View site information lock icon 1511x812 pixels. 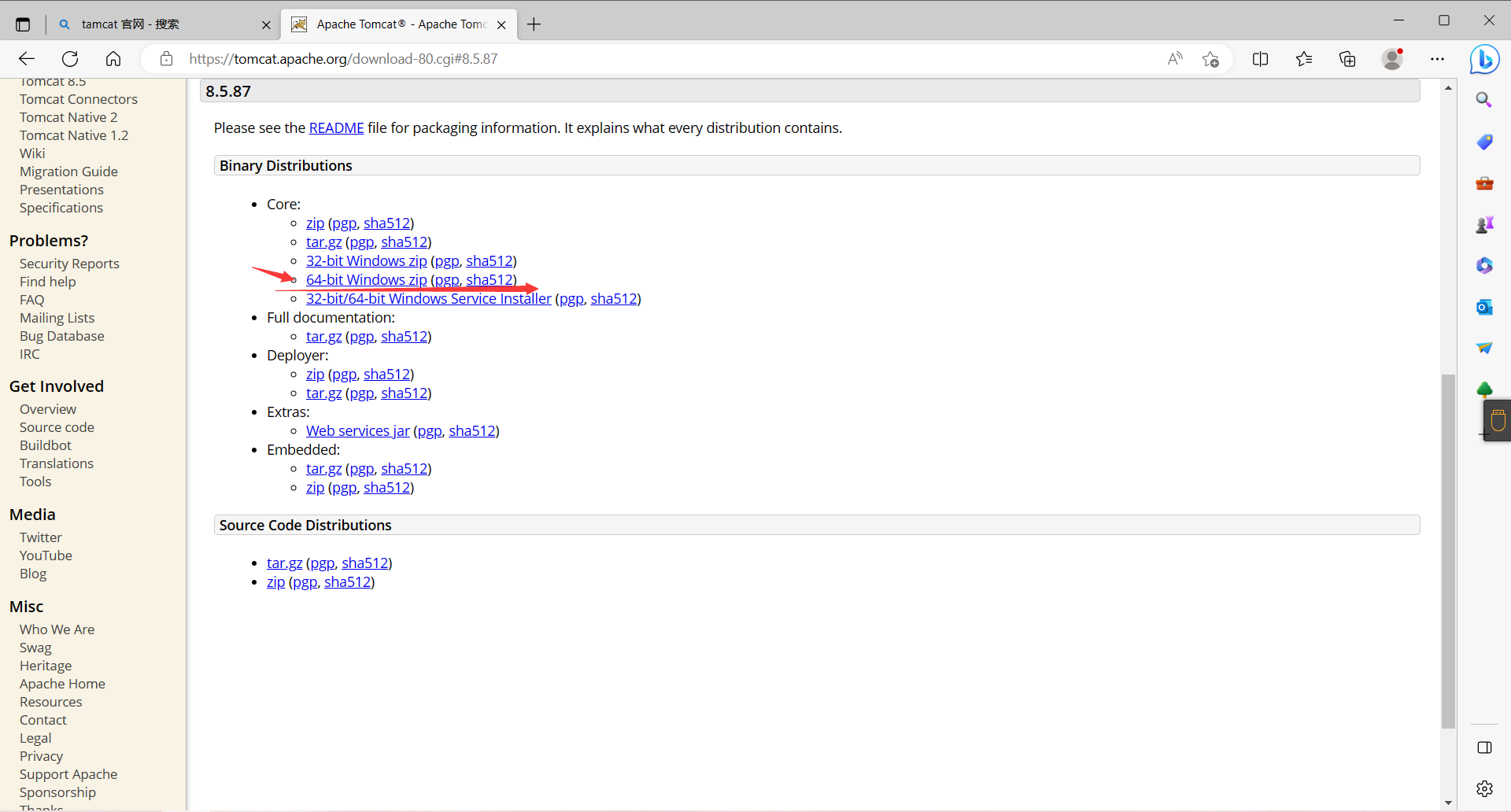(166, 59)
